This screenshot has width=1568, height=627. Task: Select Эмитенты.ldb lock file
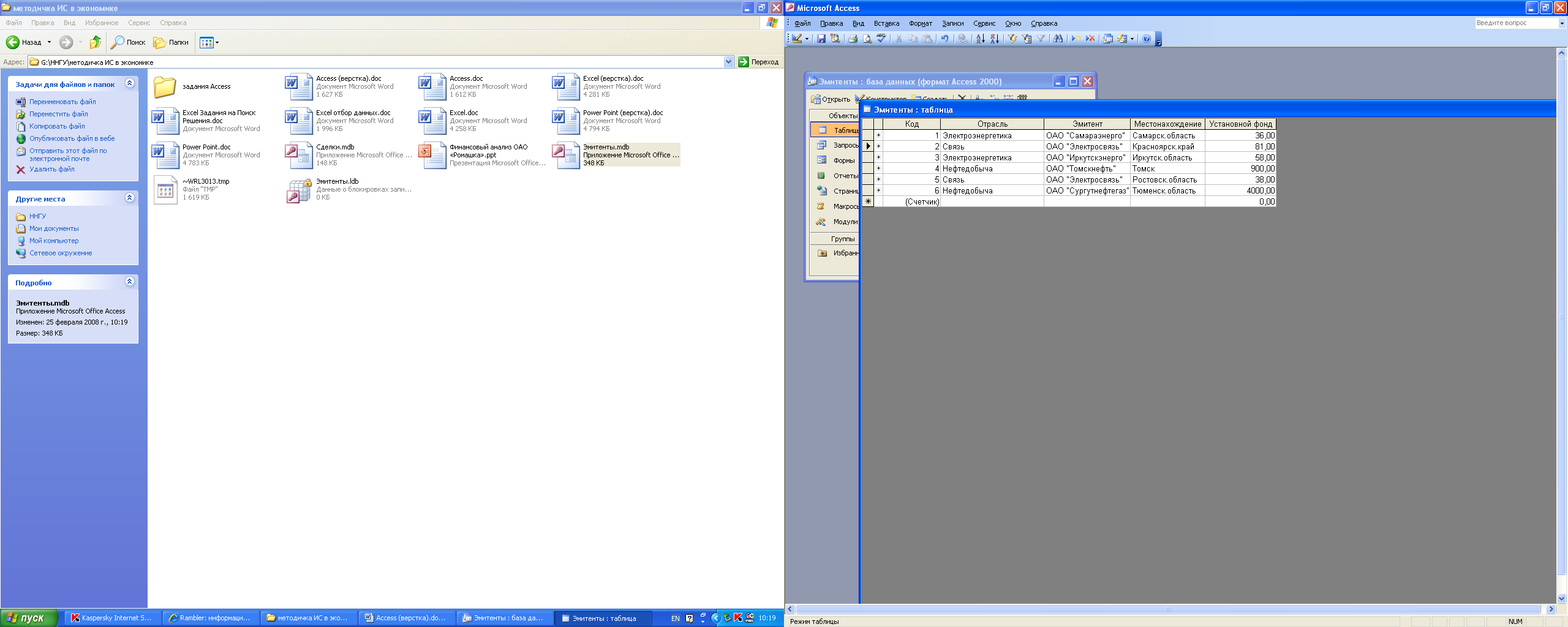pyautogui.click(x=349, y=189)
